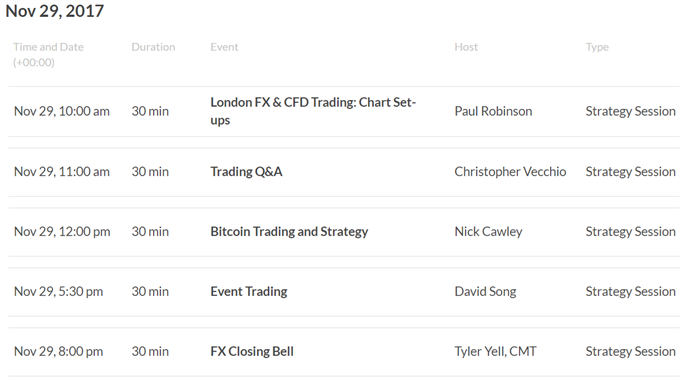Image resolution: width=680 pixels, height=380 pixels.
Task: Select the Duration column header
Action: click(x=154, y=47)
